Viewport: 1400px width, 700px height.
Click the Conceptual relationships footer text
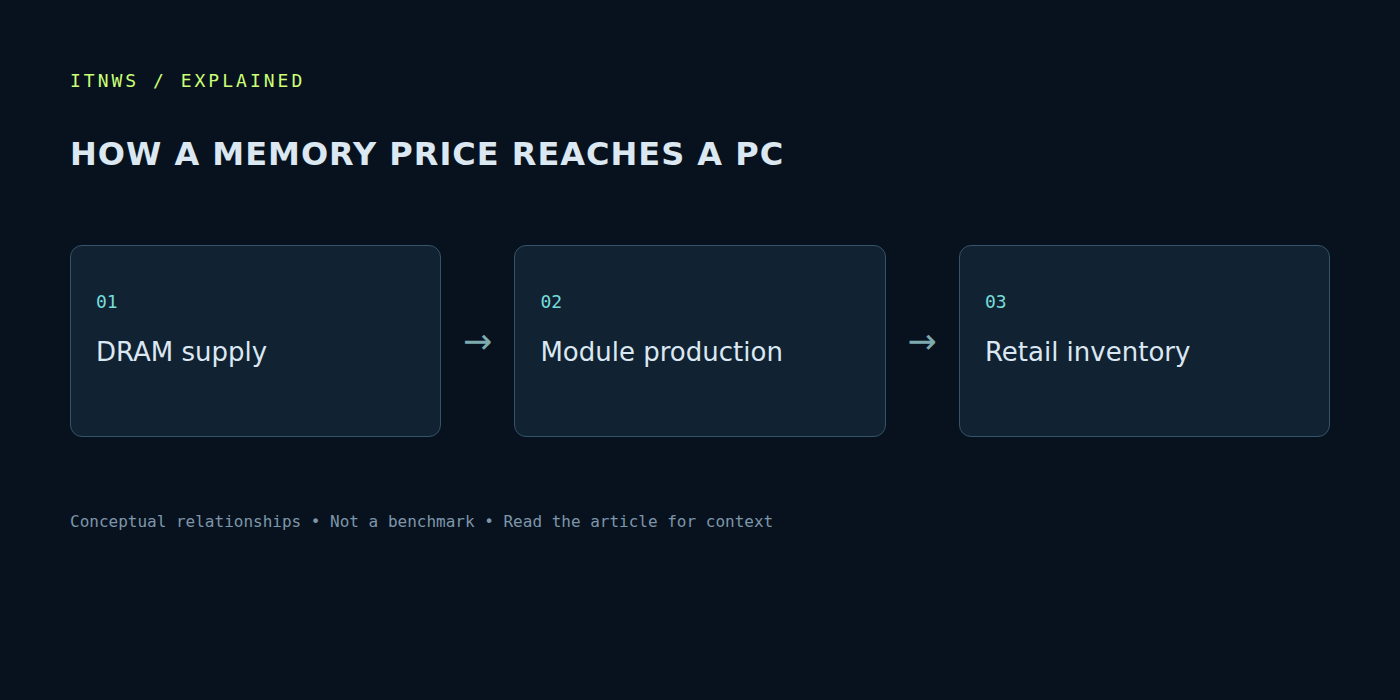click(185, 521)
